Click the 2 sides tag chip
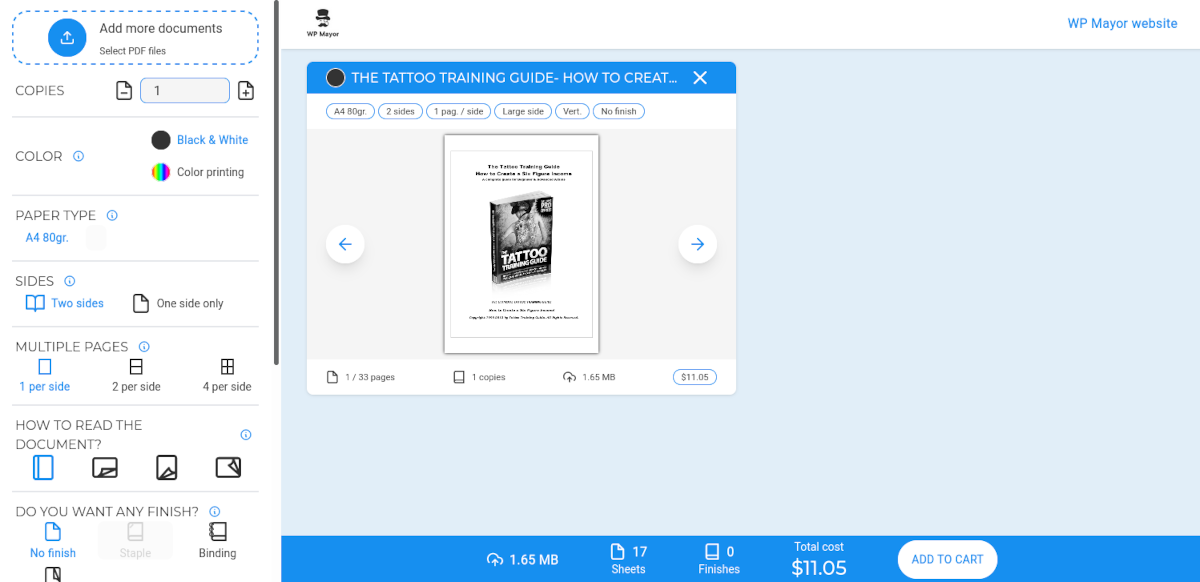Image resolution: width=1200 pixels, height=582 pixels. click(x=400, y=111)
